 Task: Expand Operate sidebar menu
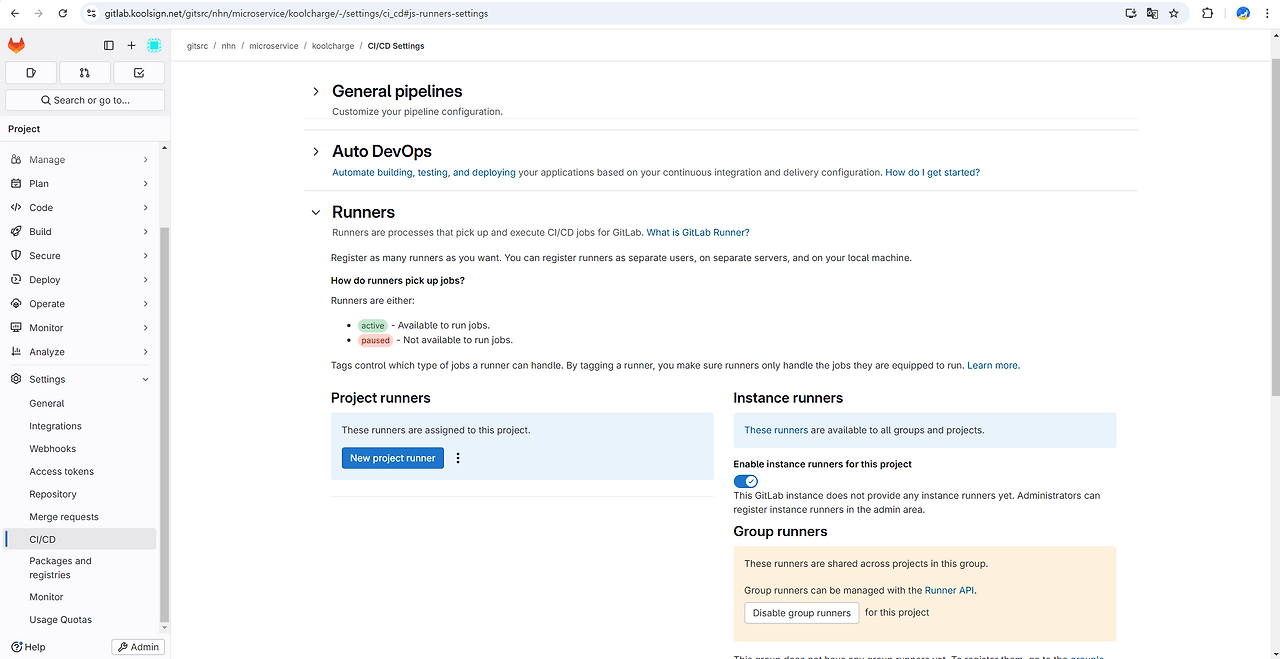pos(80,304)
